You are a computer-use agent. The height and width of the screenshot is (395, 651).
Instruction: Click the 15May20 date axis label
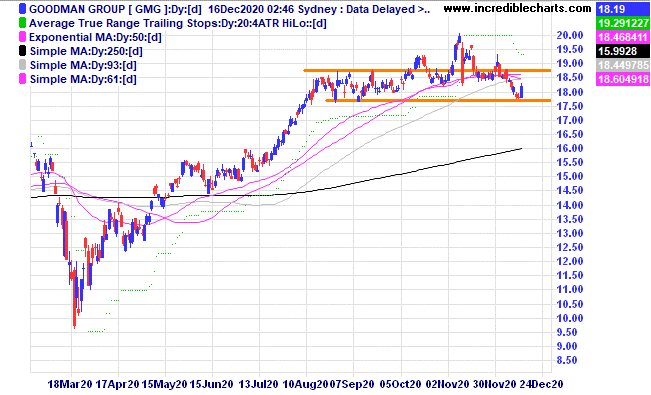[164, 384]
